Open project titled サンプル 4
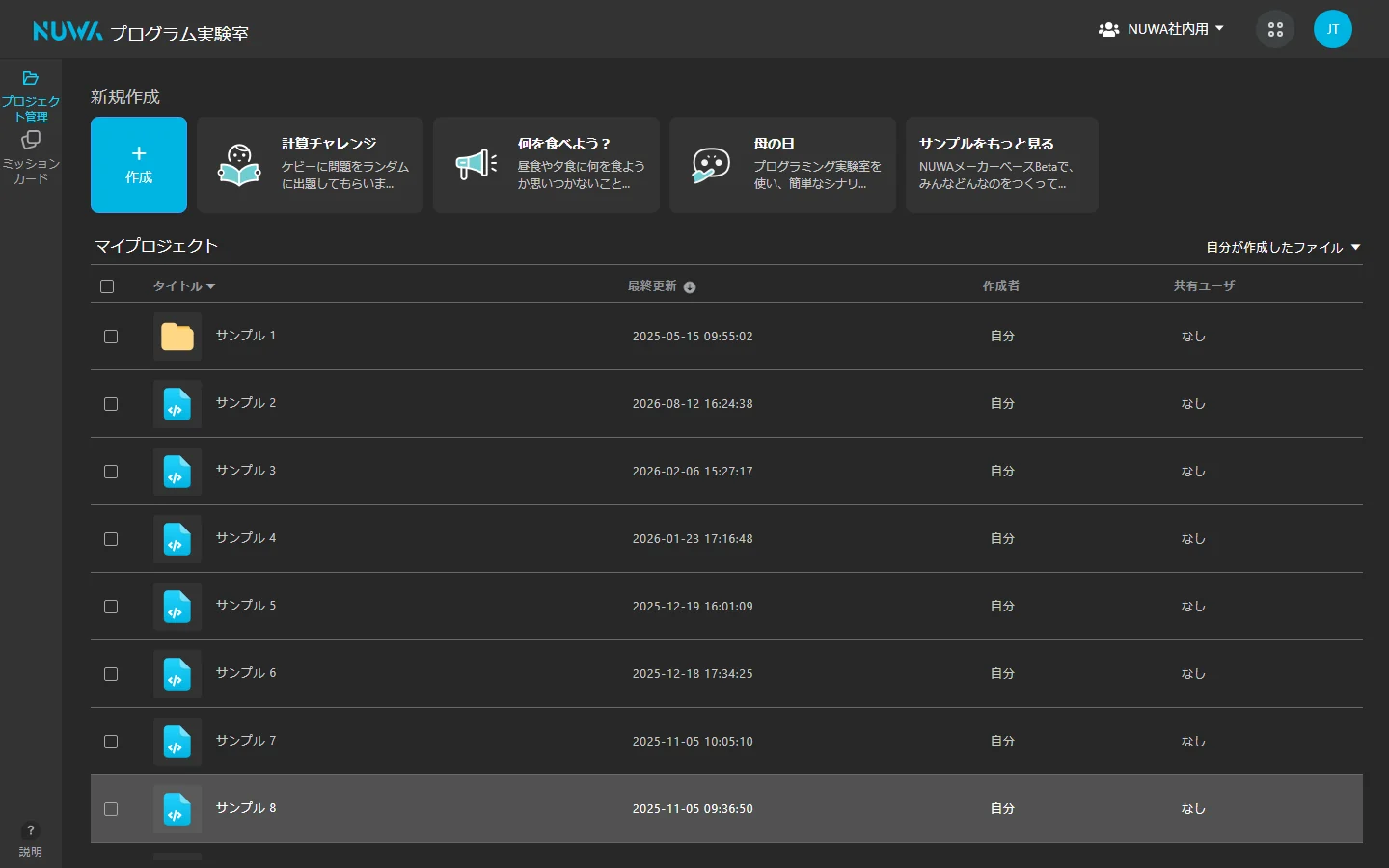 tap(246, 538)
